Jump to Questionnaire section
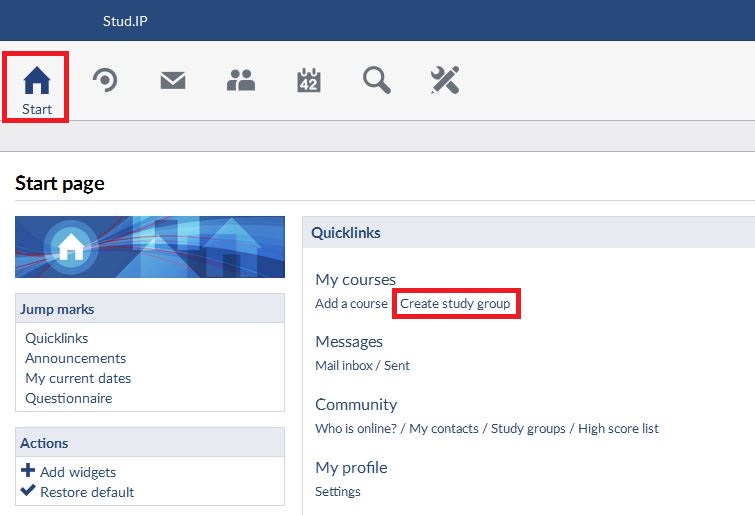 click(x=68, y=398)
